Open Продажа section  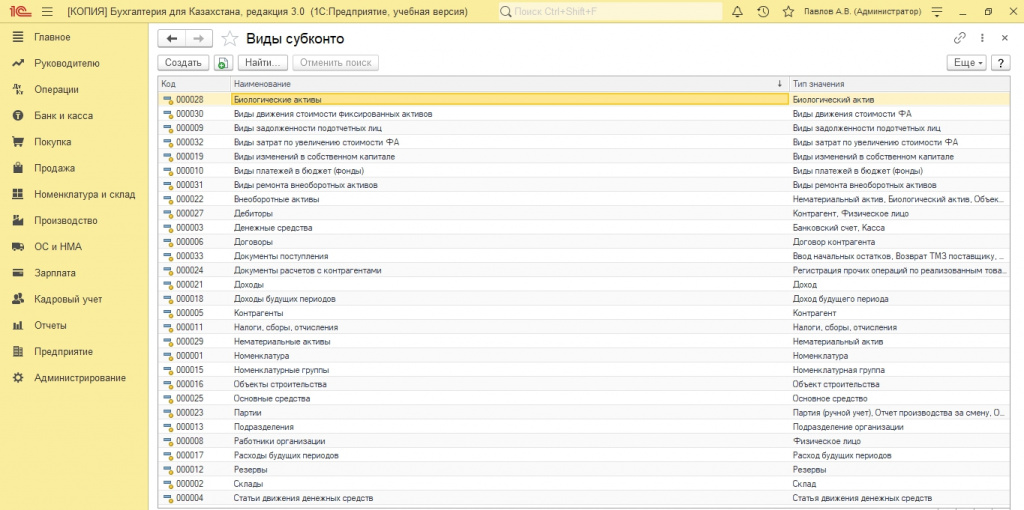click(x=54, y=168)
